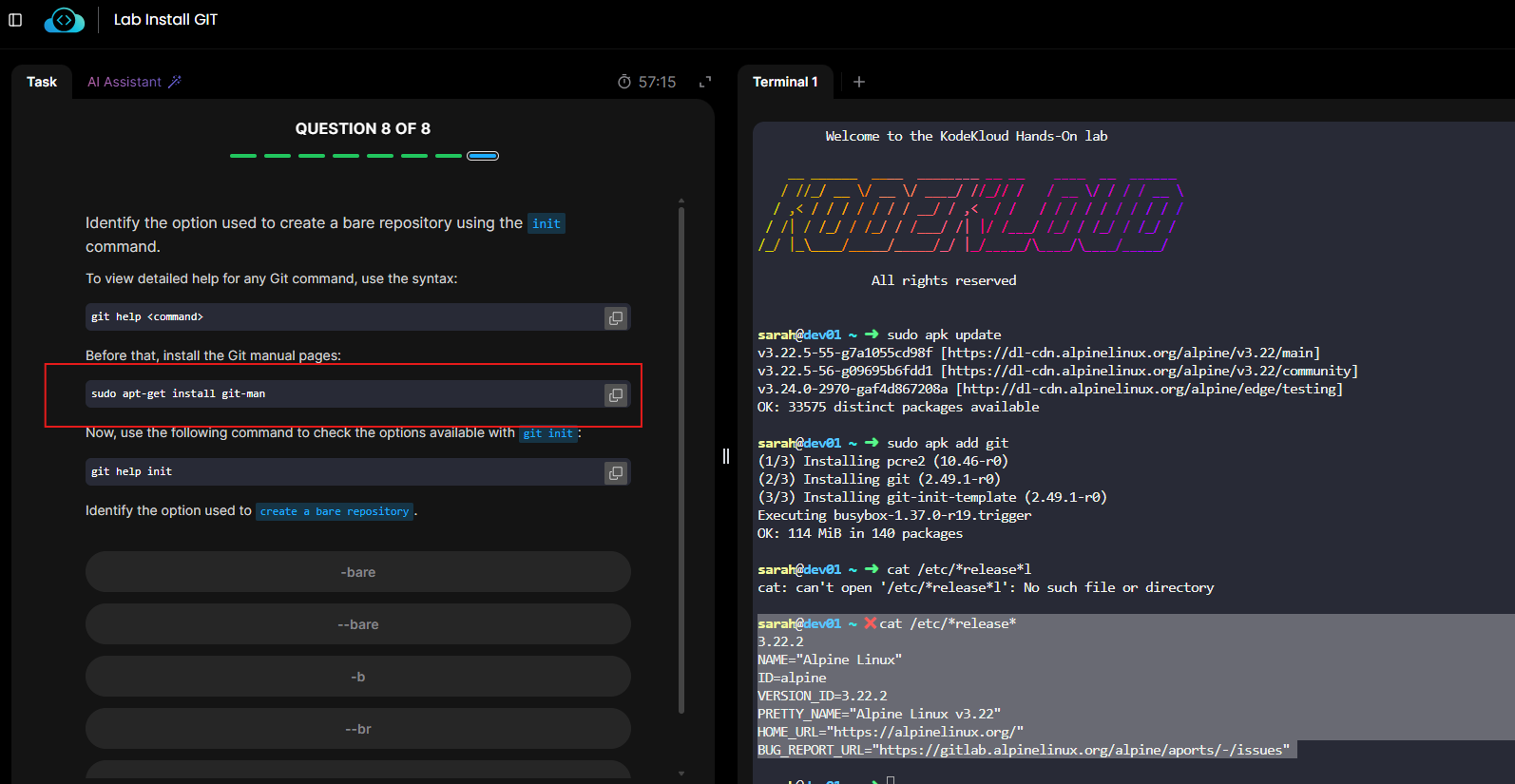
Task: Click the 'create a bare repository' code chip
Action: coord(335,511)
